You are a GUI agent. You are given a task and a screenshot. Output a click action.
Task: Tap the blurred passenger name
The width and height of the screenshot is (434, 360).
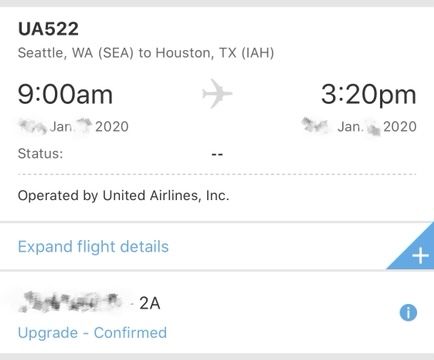click(x=71, y=302)
